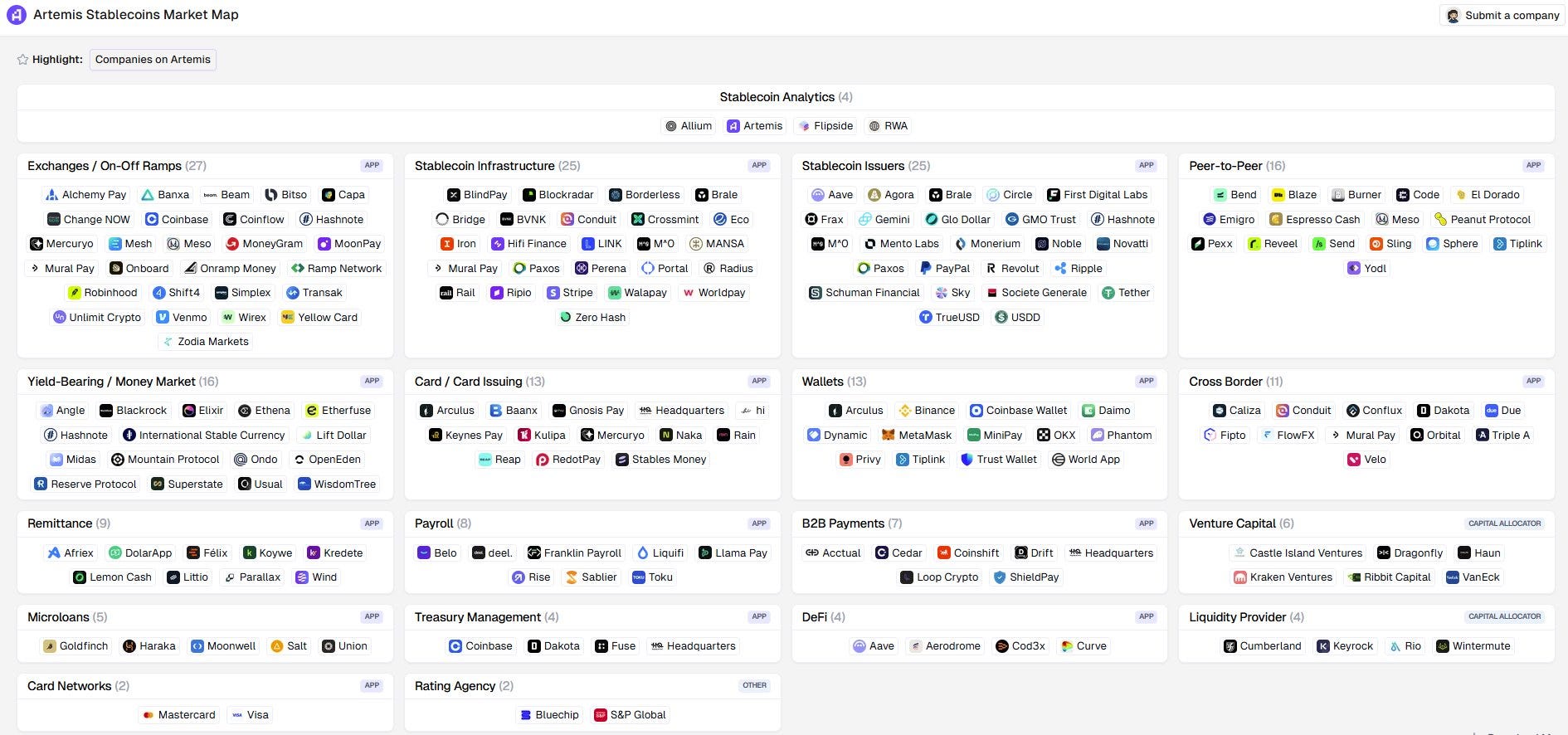Click the Artemis Stablecoins Market Map title

(x=136, y=15)
